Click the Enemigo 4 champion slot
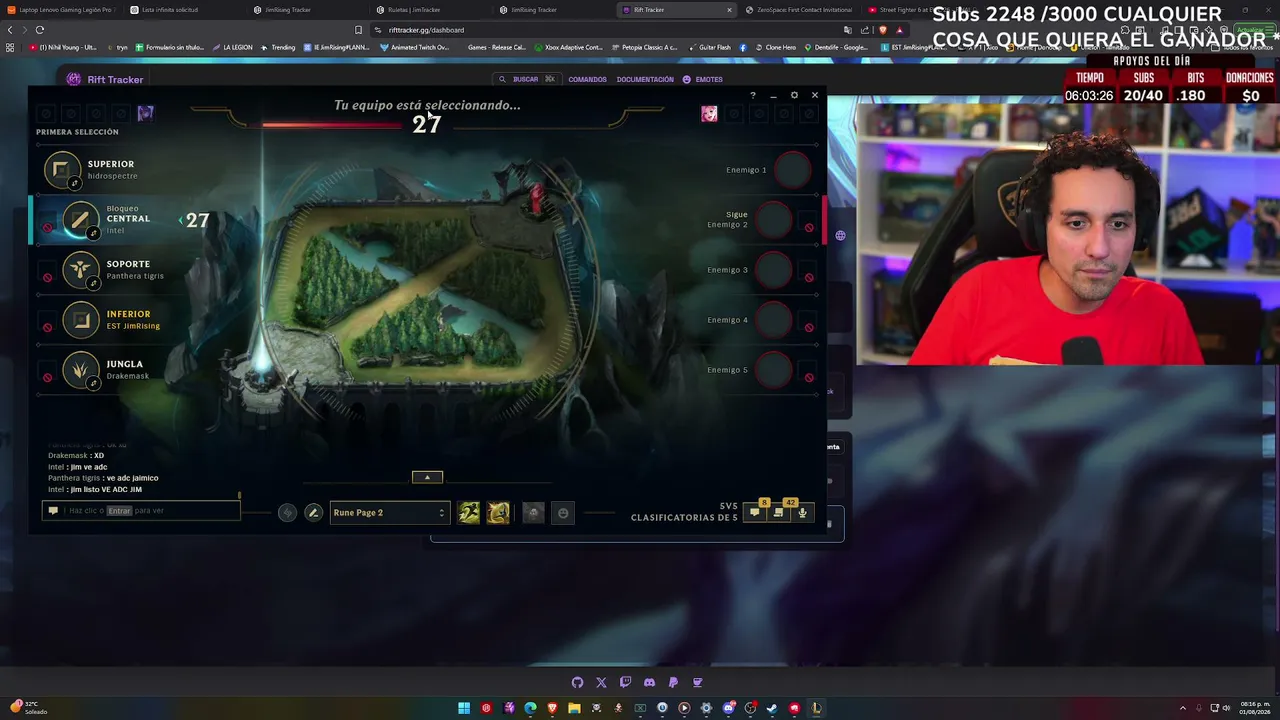 774,320
